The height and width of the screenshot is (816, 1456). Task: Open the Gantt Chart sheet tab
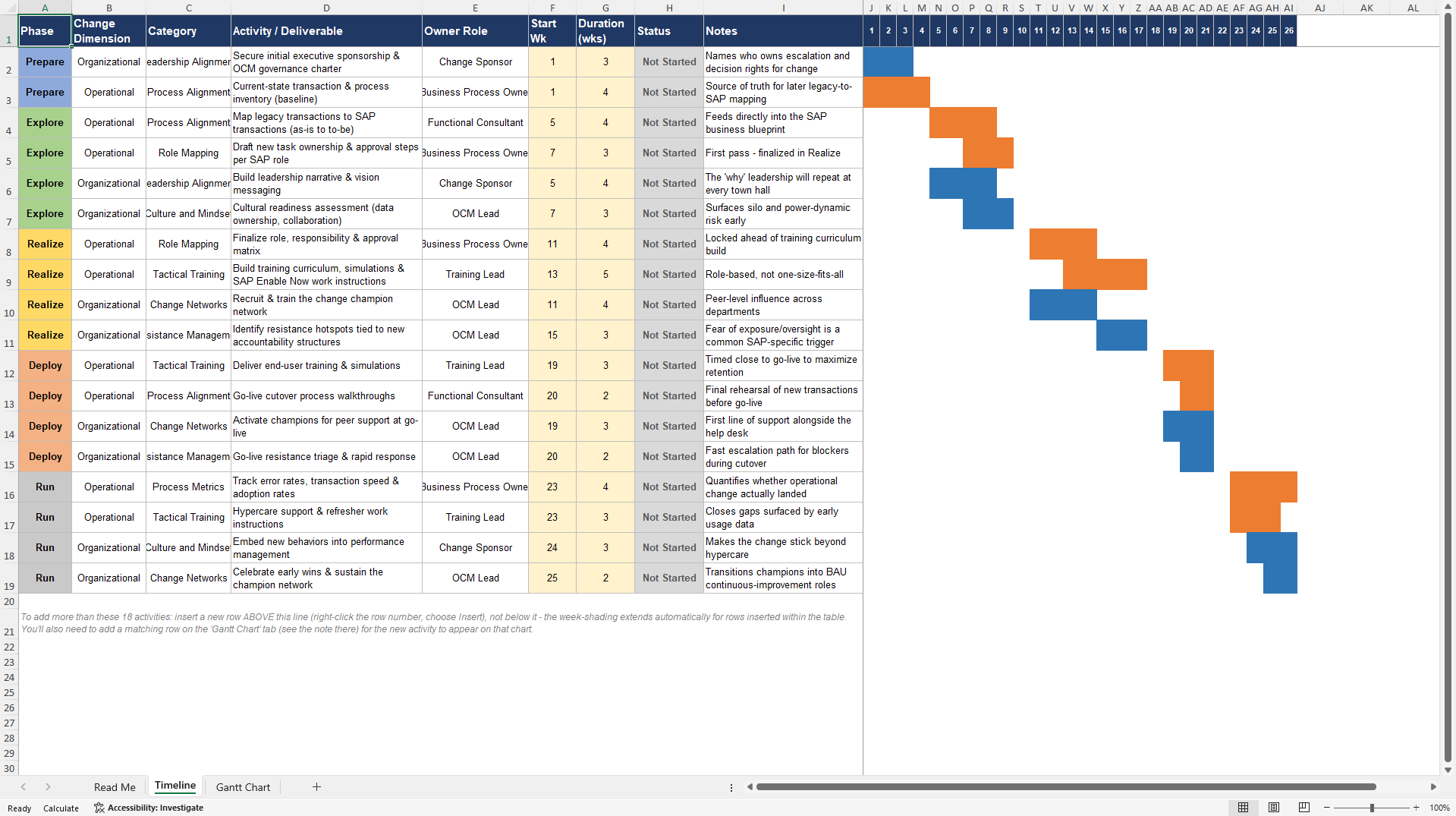click(243, 787)
